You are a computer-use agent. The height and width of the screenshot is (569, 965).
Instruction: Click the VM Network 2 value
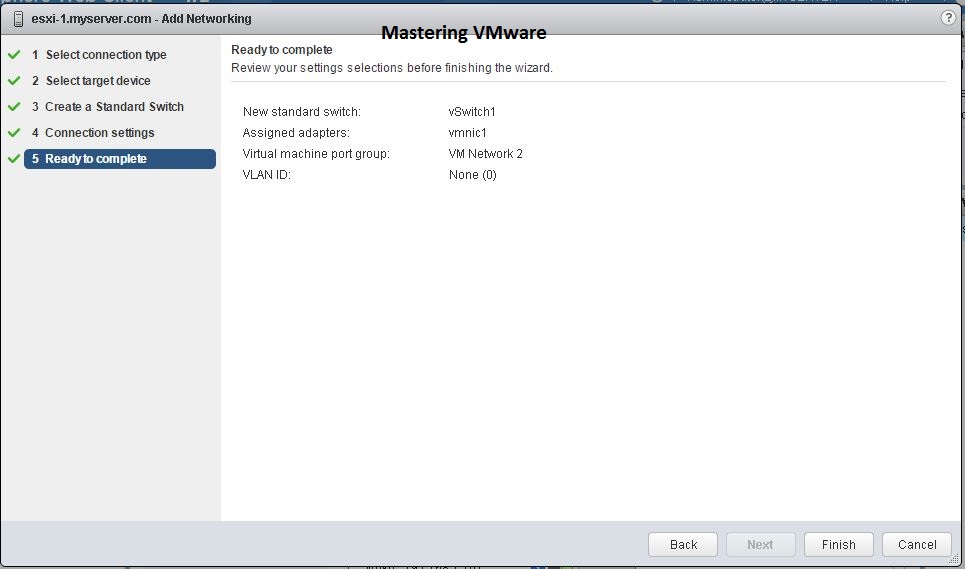[x=486, y=154]
